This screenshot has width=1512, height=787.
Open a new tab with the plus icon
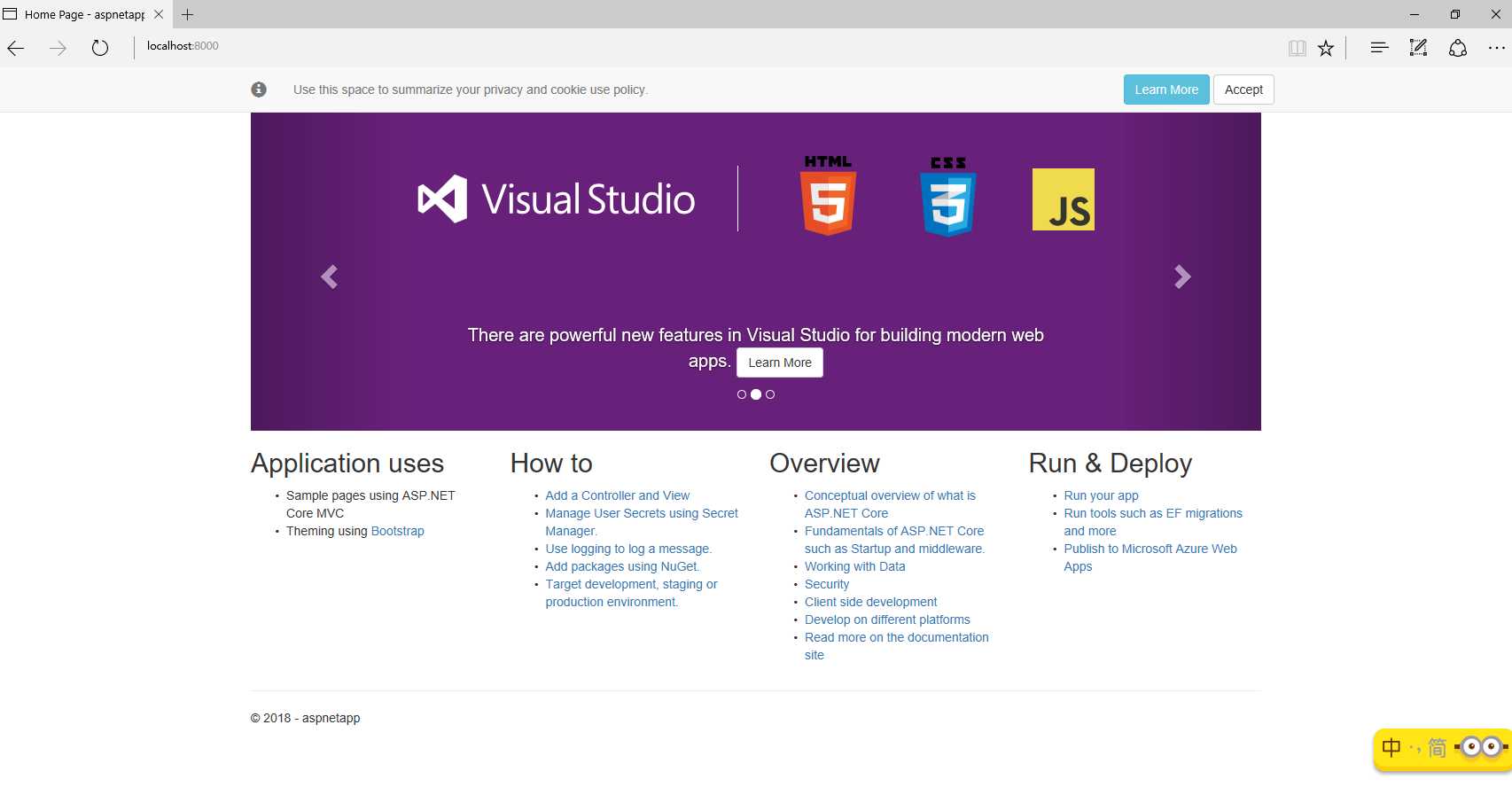[187, 14]
